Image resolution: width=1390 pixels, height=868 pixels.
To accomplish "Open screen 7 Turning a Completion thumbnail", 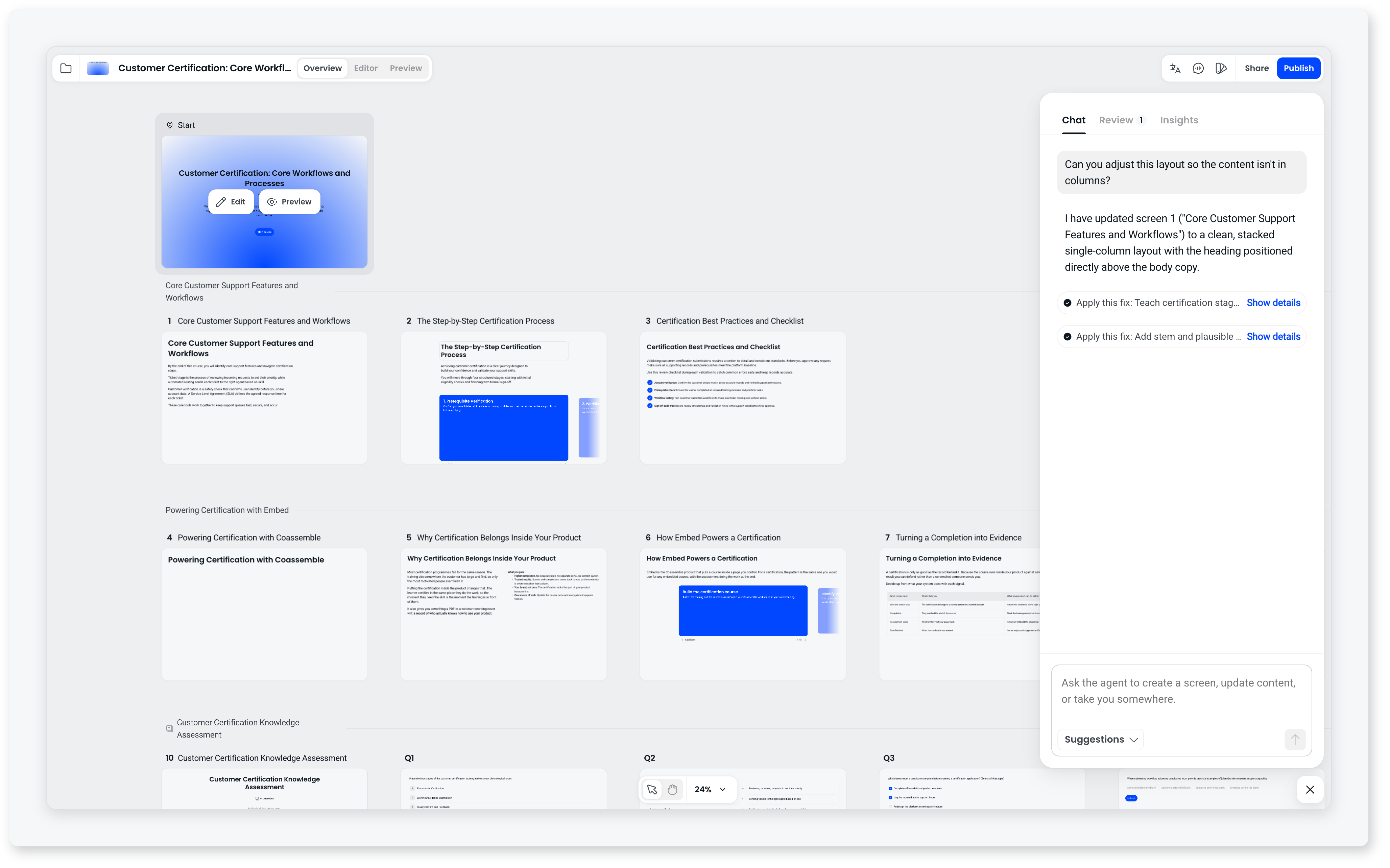I will click(x=959, y=614).
